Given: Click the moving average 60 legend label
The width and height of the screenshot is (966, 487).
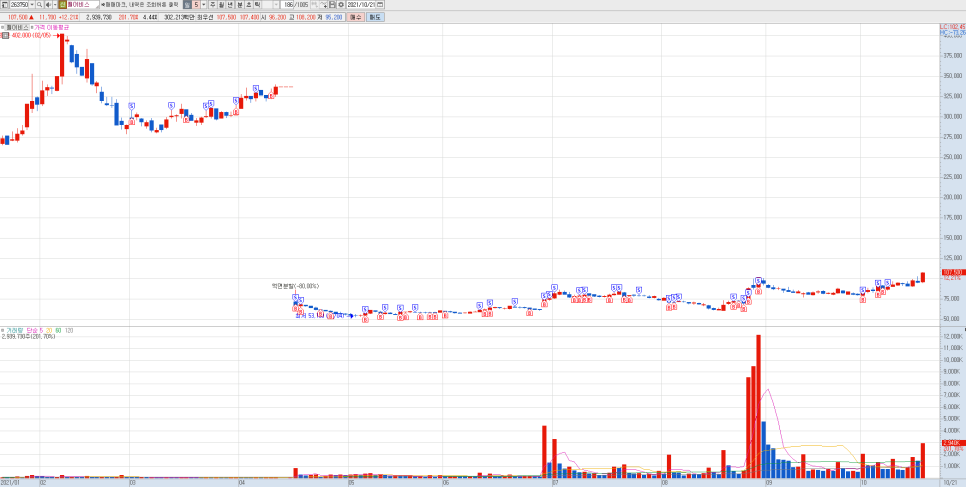Looking at the screenshot, I should [58, 330].
